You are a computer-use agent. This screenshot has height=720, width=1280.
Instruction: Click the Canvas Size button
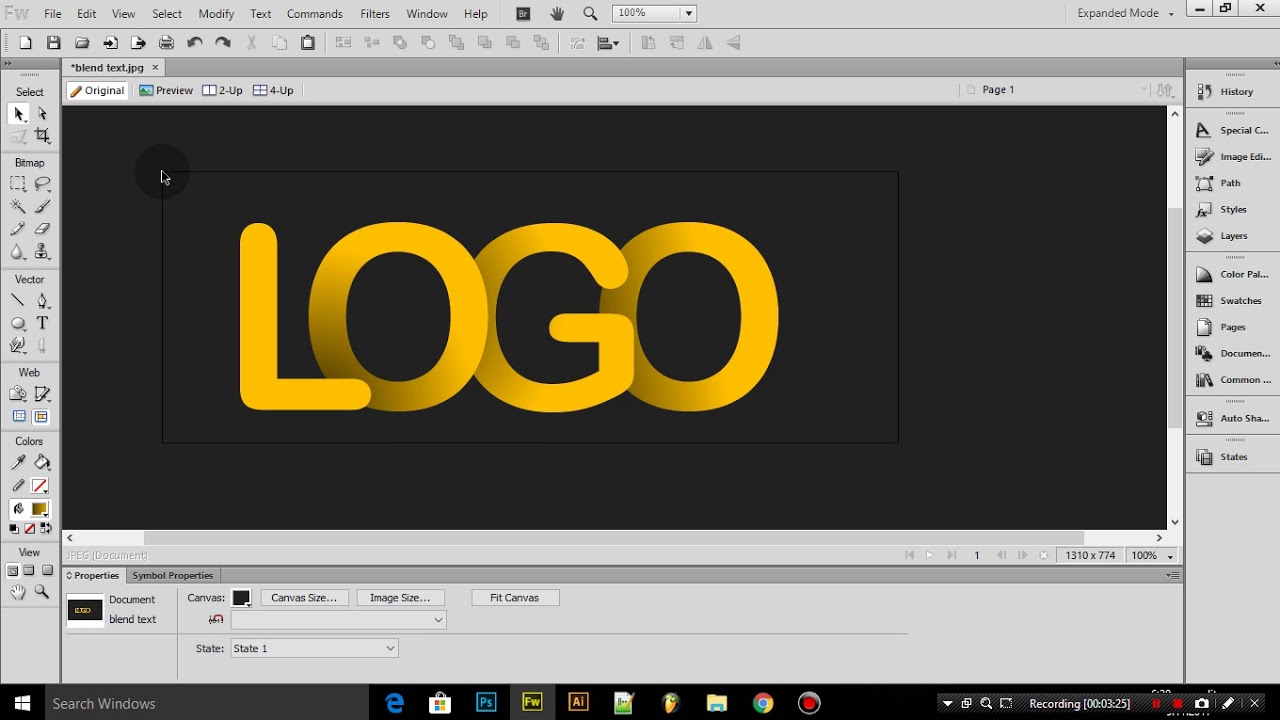pyautogui.click(x=304, y=598)
